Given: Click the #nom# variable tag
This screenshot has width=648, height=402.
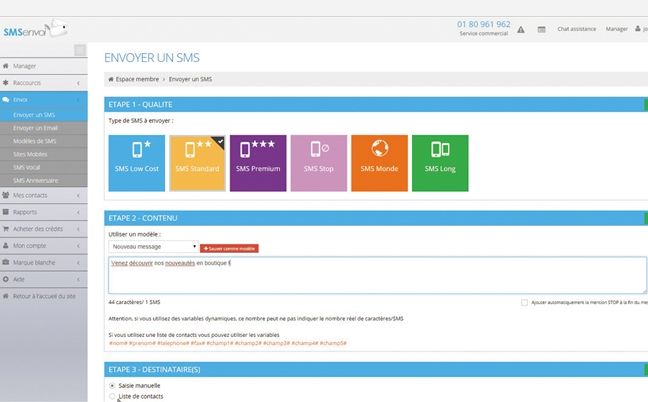Looking at the screenshot, I should coord(117,343).
